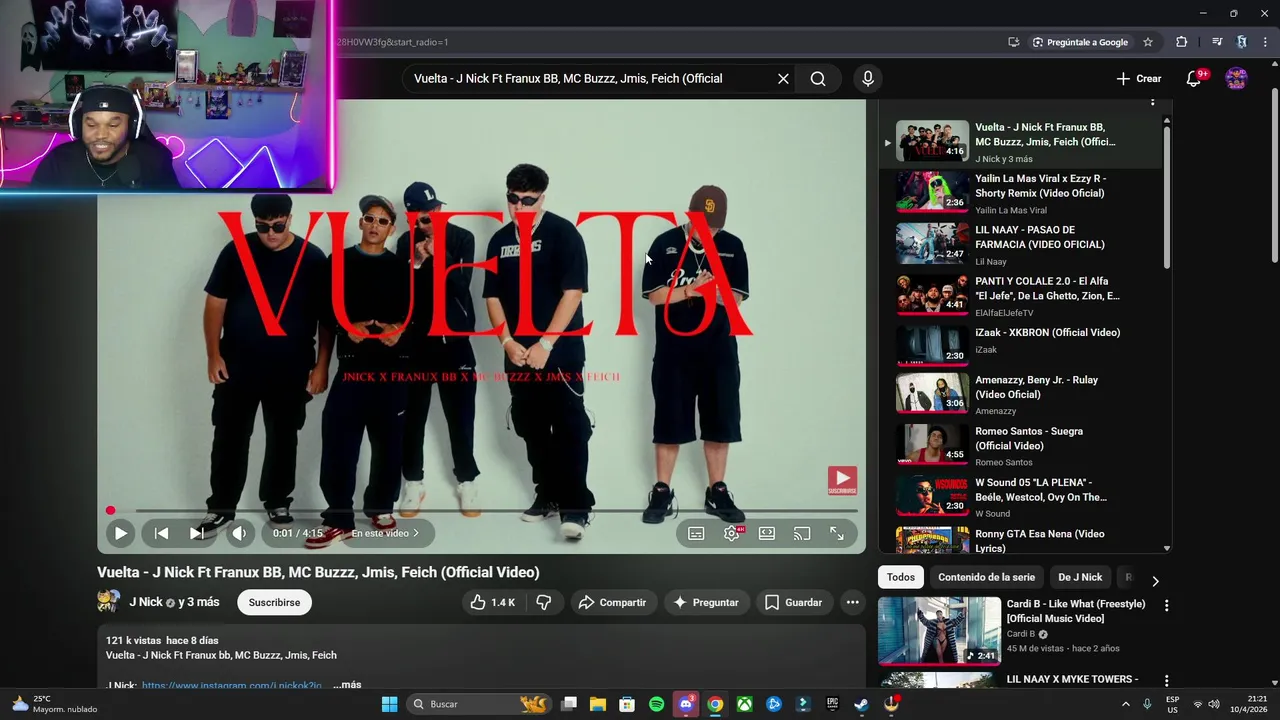1280x720 pixels.
Task: Open Discord from the taskbar
Action: (686, 704)
